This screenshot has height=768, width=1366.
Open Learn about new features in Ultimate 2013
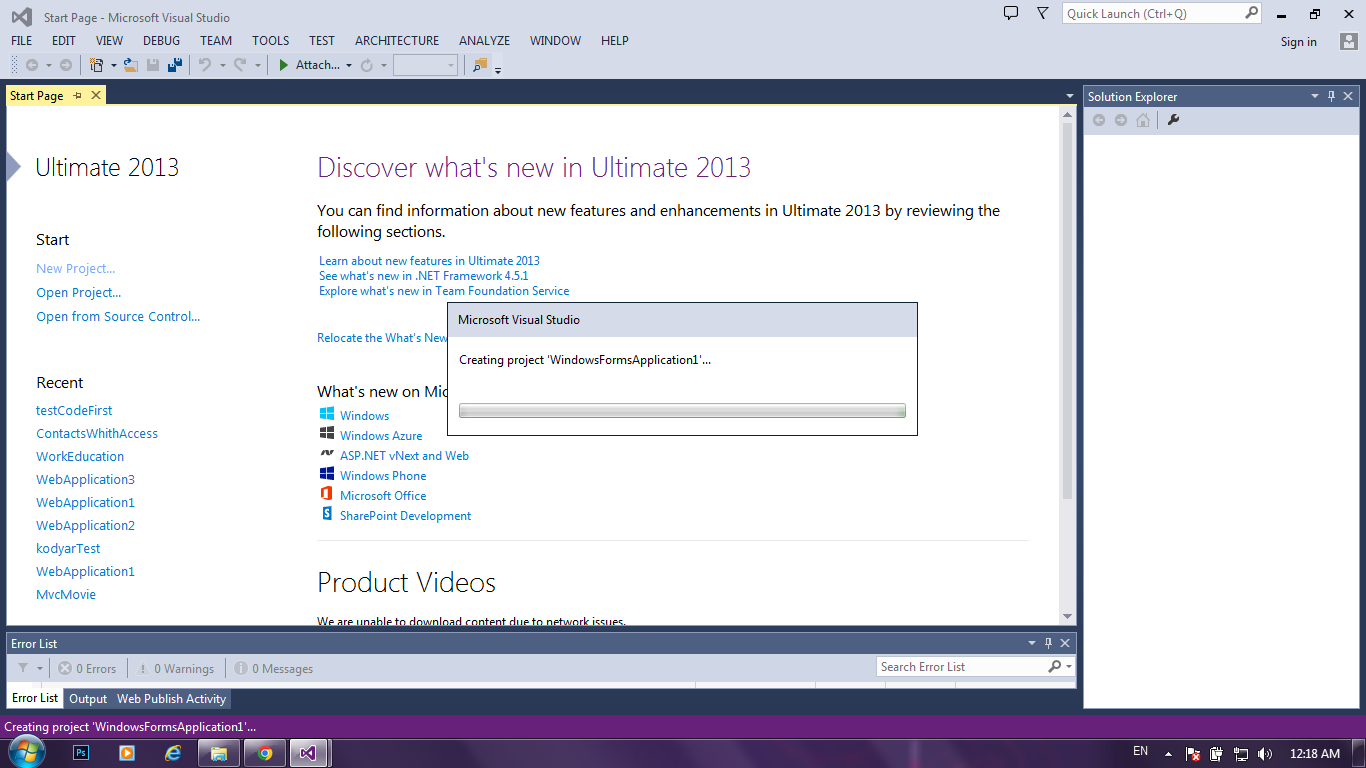(429, 261)
